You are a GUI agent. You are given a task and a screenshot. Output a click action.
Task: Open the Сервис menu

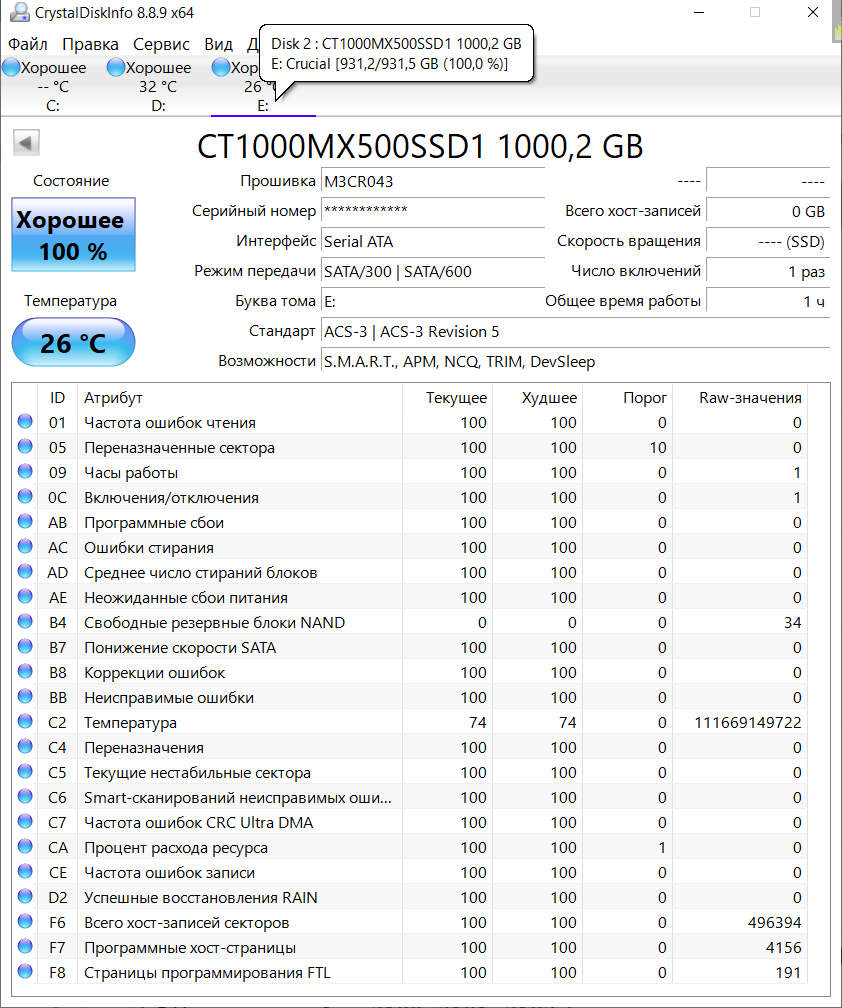tap(161, 44)
